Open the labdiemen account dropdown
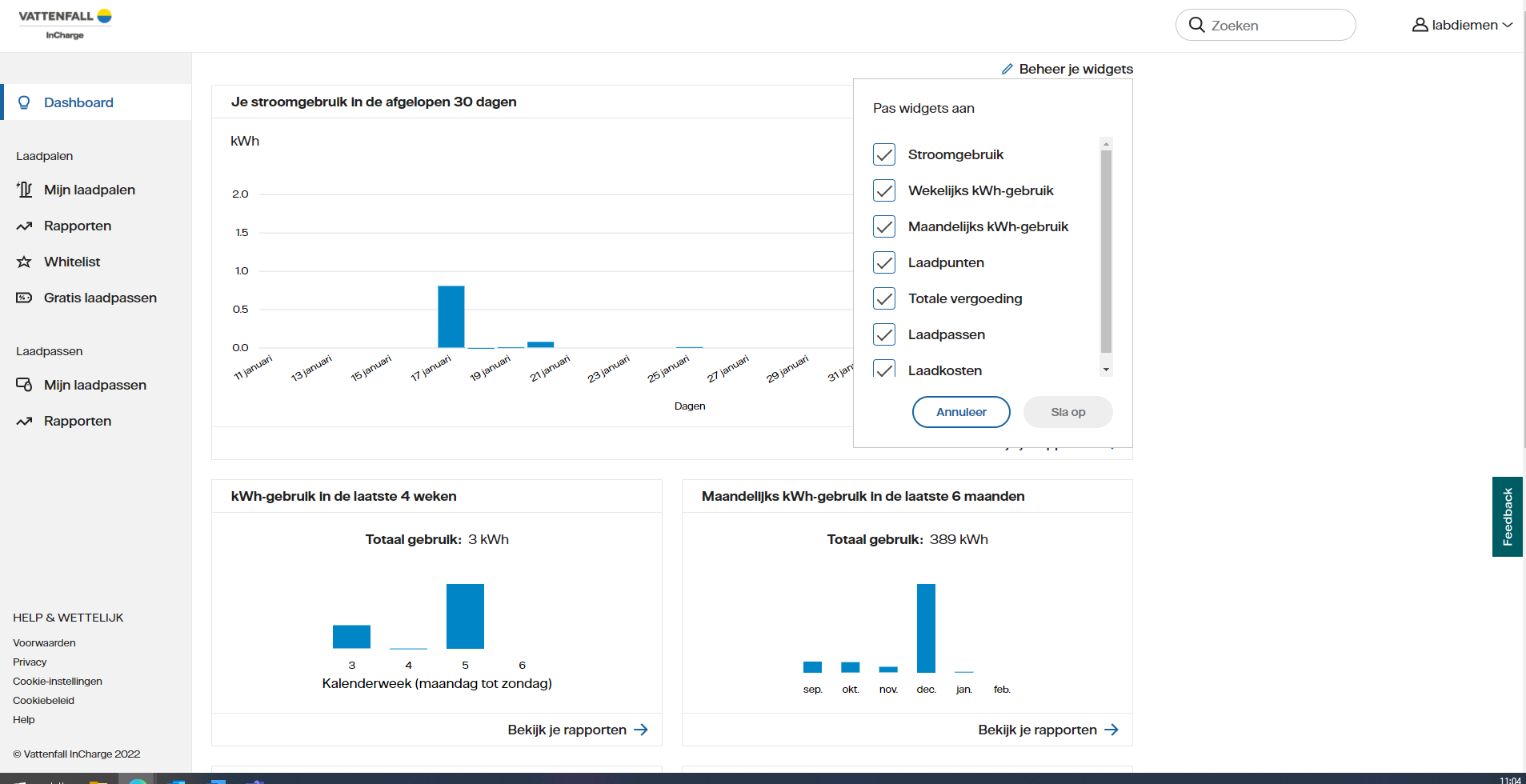The width and height of the screenshot is (1526, 784). click(1463, 25)
